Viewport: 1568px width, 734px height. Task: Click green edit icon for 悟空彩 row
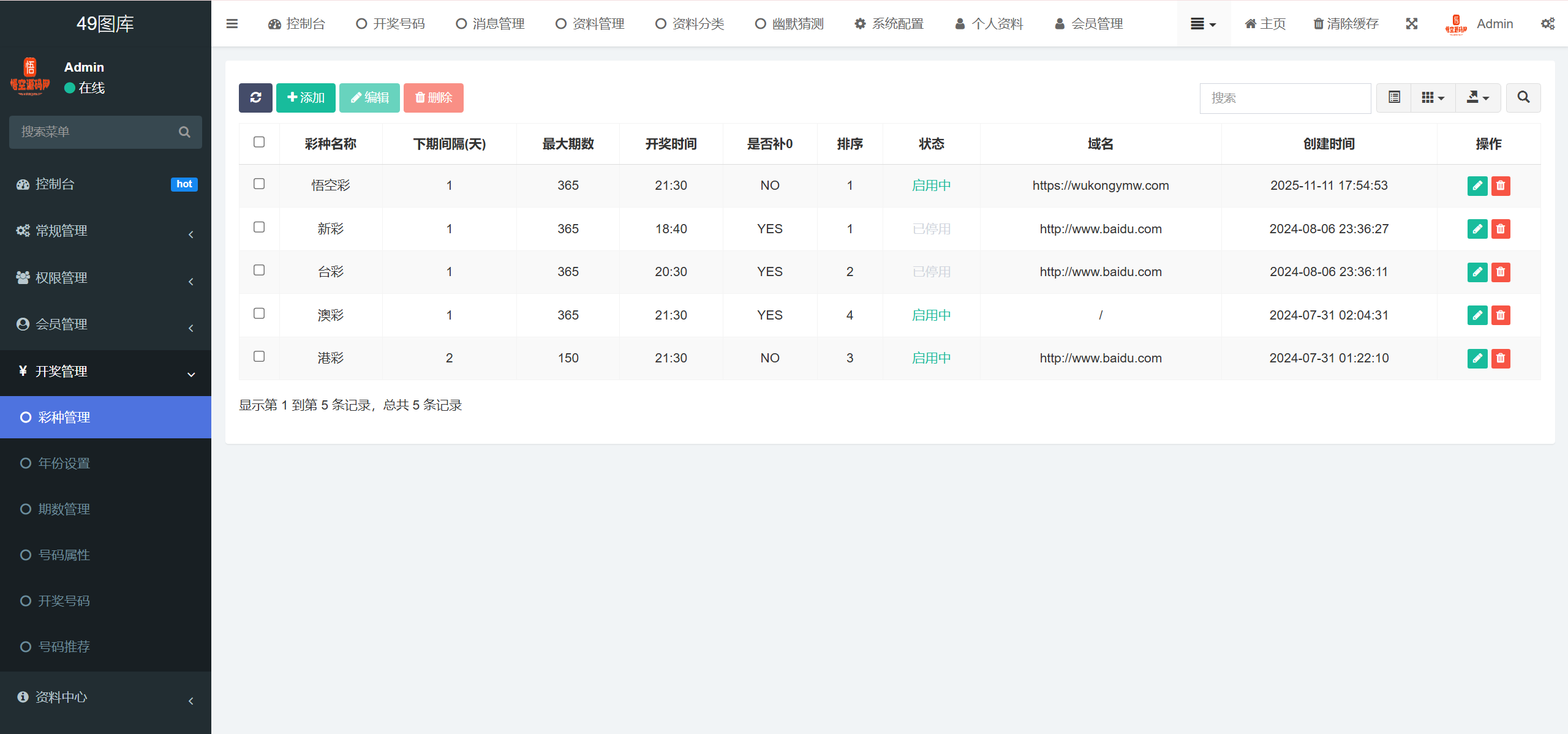(1477, 185)
